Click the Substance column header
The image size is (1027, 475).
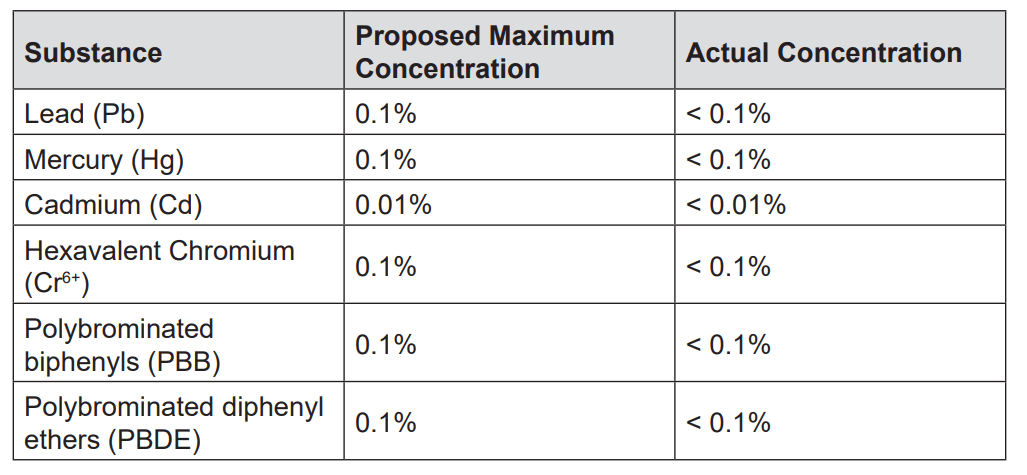click(93, 53)
